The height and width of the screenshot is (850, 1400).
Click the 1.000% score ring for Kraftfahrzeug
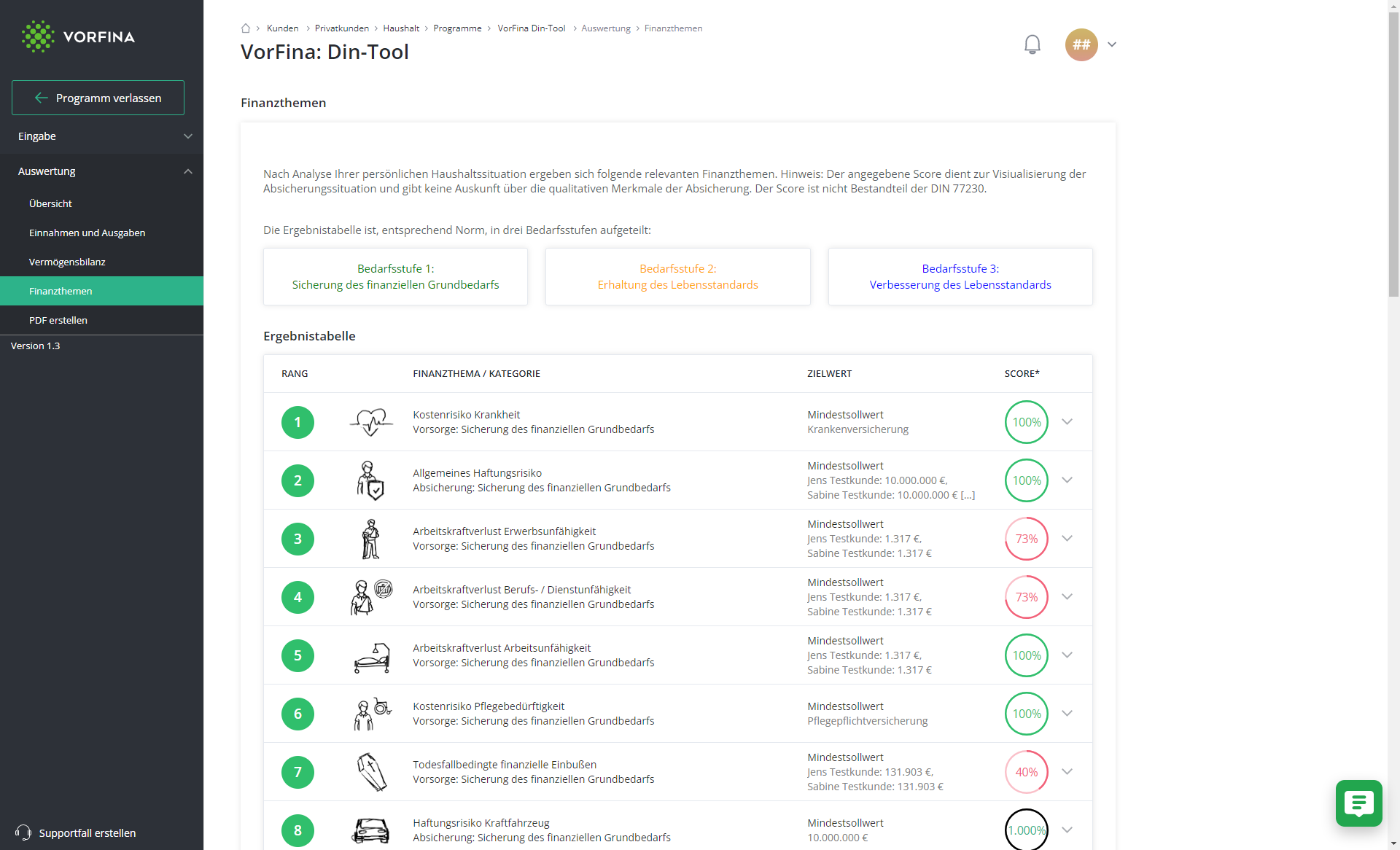[x=1027, y=830]
